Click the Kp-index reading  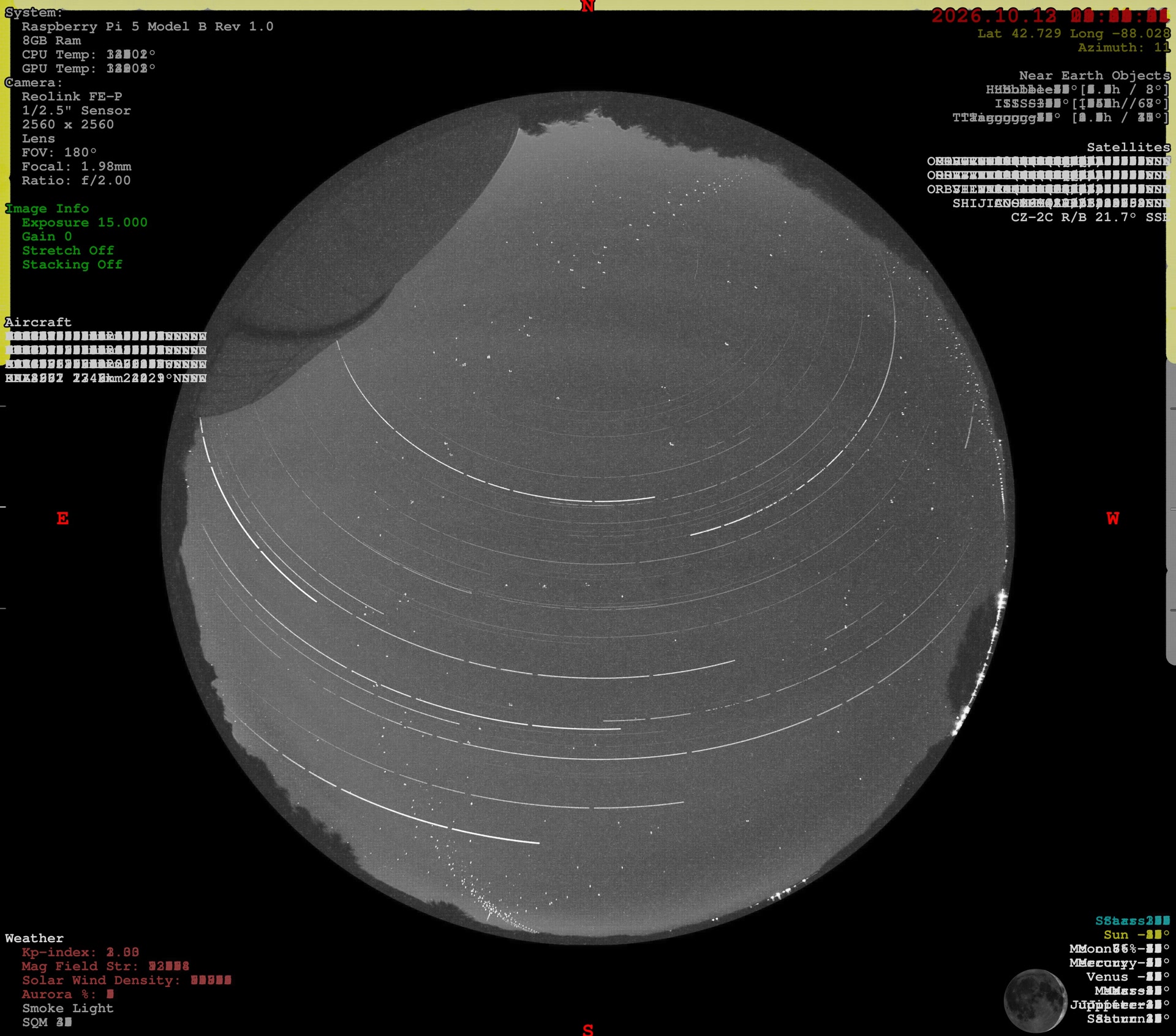tap(80, 952)
